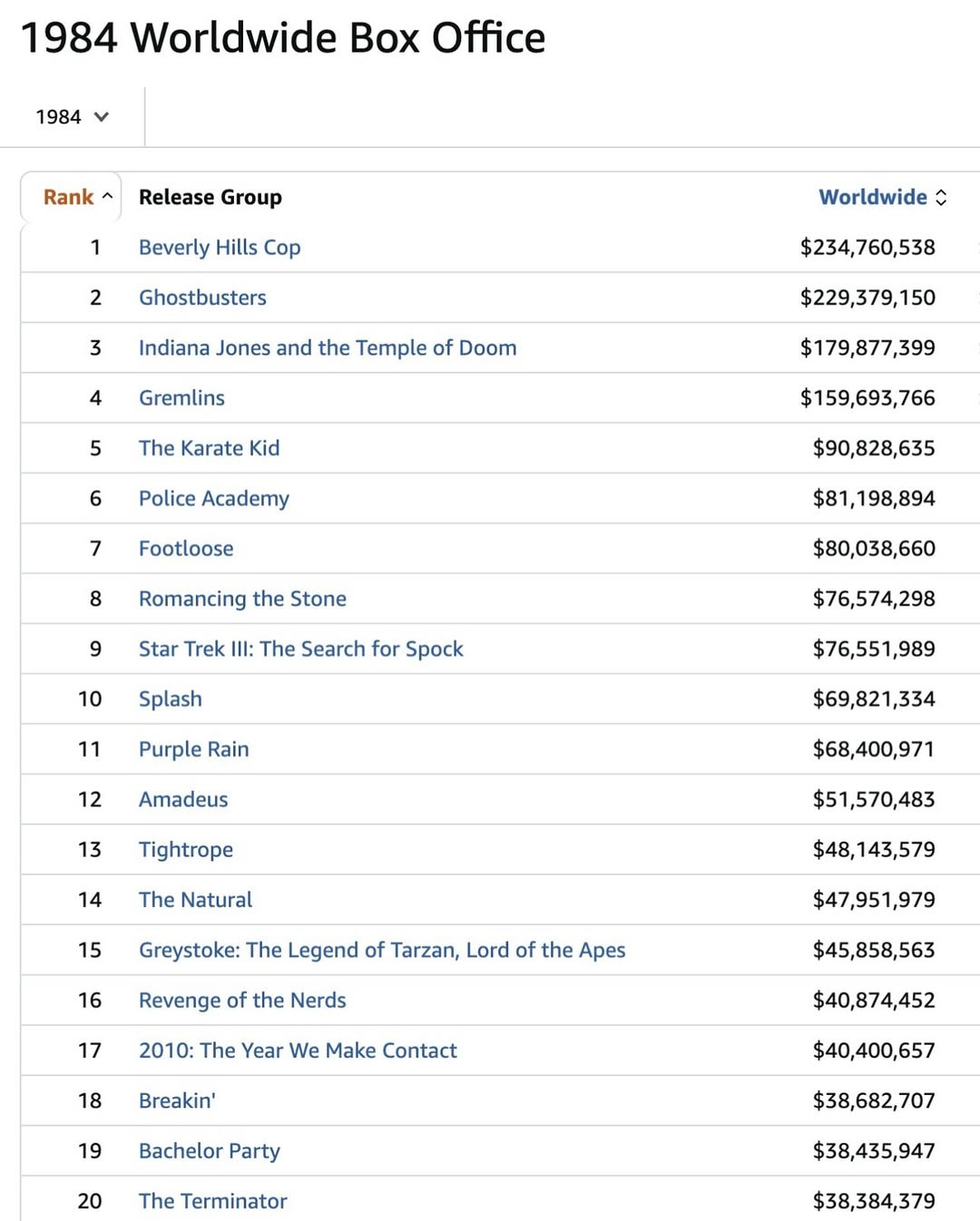The image size is (980, 1221).
Task: Click rank number 15 in Greystoke row
Action: (90, 950)
